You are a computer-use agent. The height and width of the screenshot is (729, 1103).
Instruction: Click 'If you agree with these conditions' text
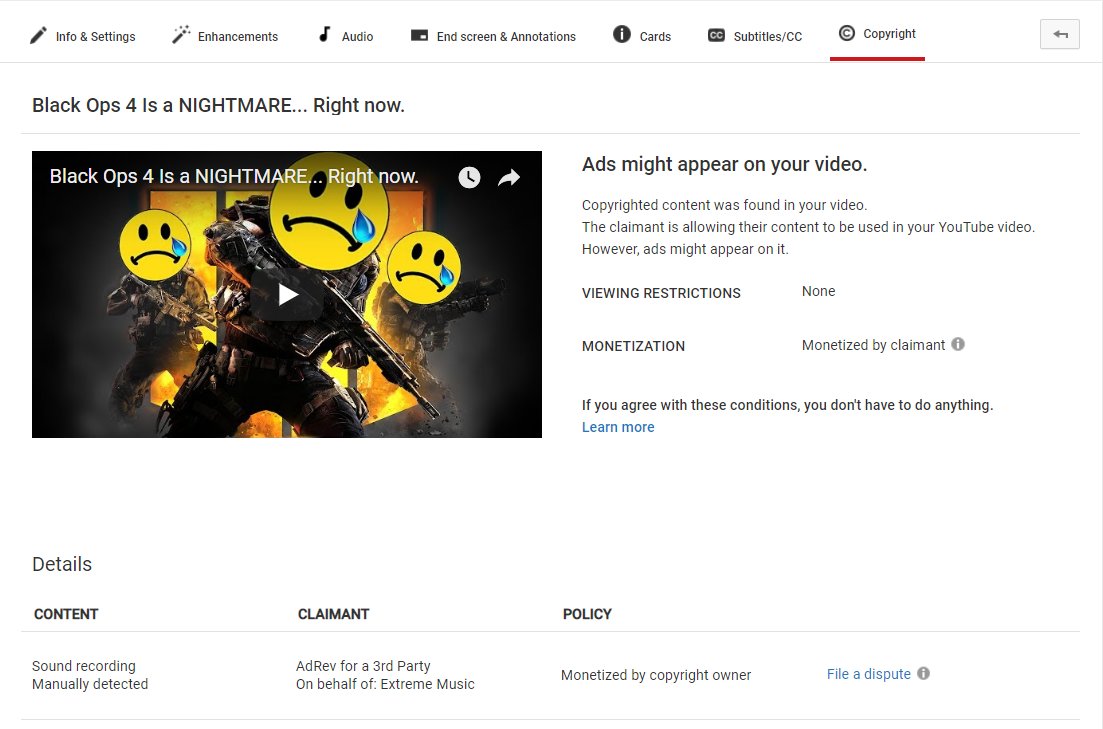point(787,405)
